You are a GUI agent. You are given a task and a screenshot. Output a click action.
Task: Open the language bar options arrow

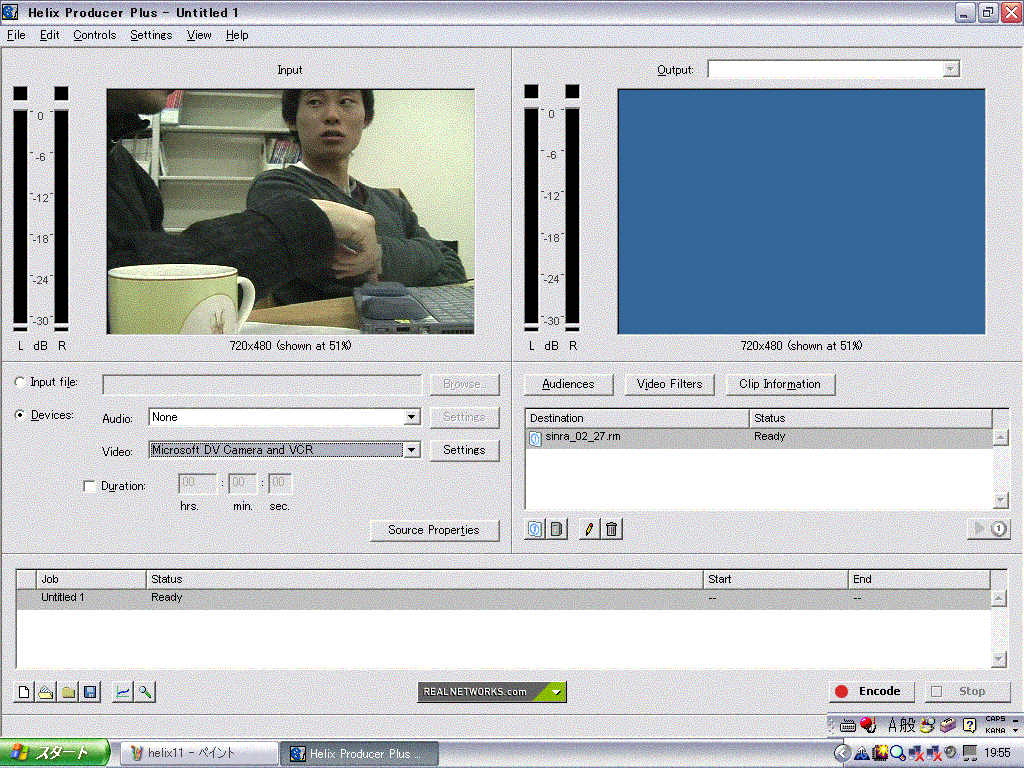coord(1016,730)
